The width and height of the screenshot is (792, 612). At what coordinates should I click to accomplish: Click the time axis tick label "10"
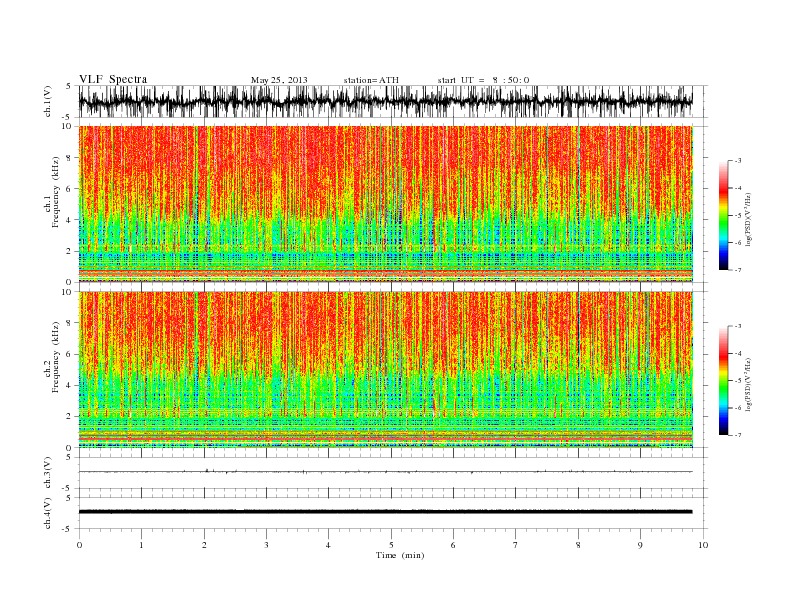click(x=703, y=545)
